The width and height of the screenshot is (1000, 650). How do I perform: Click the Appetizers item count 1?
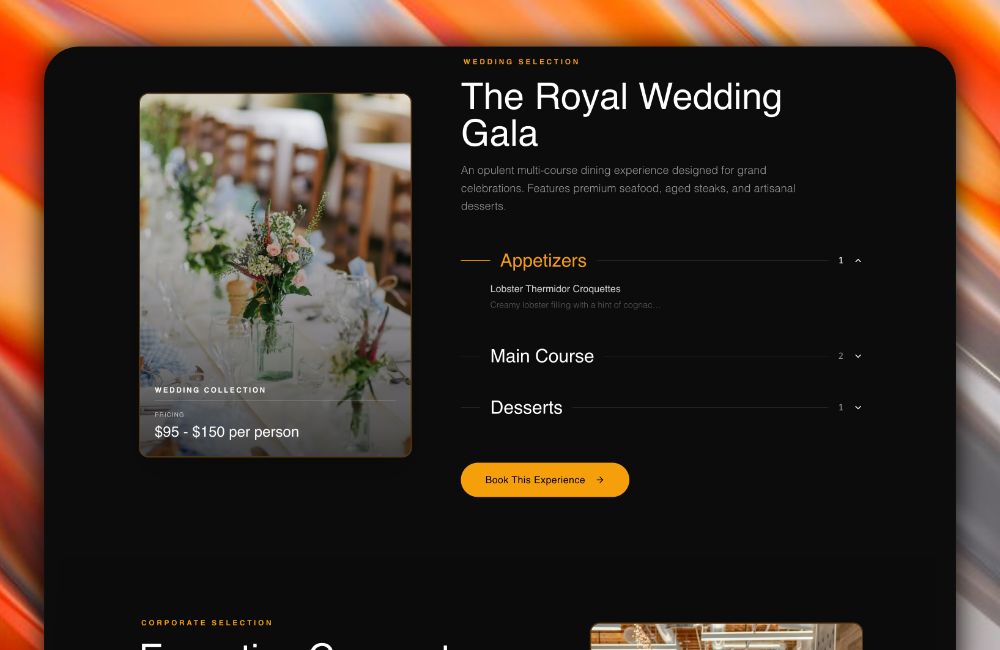point(841,260)
